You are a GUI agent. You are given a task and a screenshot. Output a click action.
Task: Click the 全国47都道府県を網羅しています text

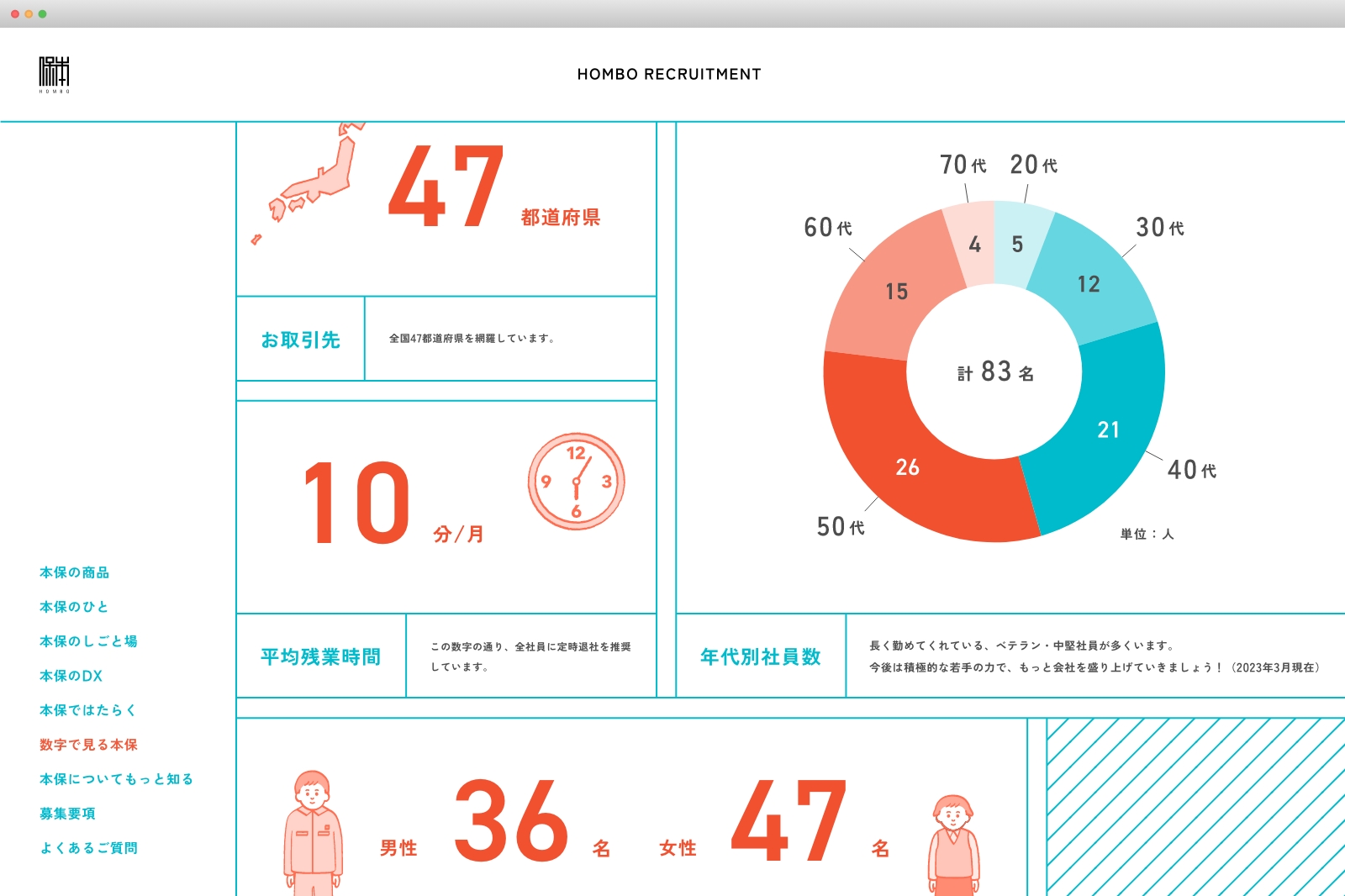(472, 339)
